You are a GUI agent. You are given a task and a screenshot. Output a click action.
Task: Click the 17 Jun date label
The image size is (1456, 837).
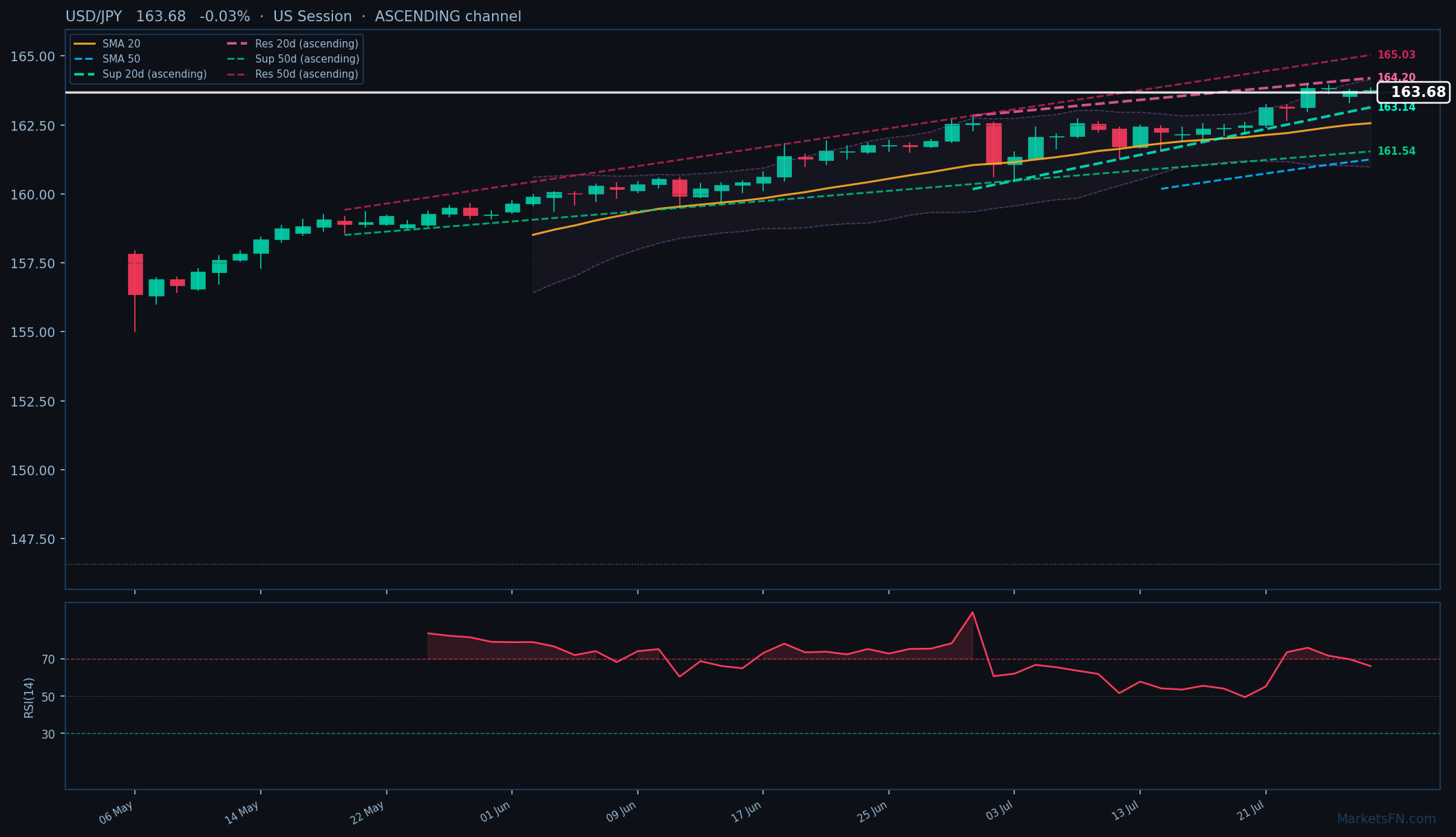[x=747, y=812]
